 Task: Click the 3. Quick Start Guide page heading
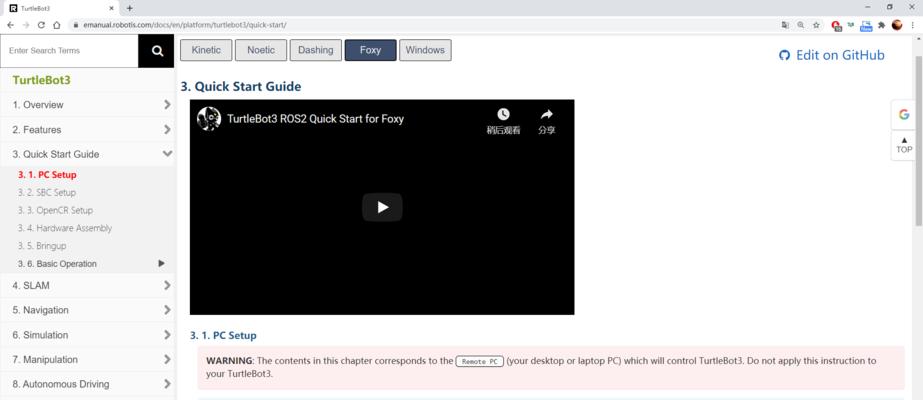[x=241, y=86]
